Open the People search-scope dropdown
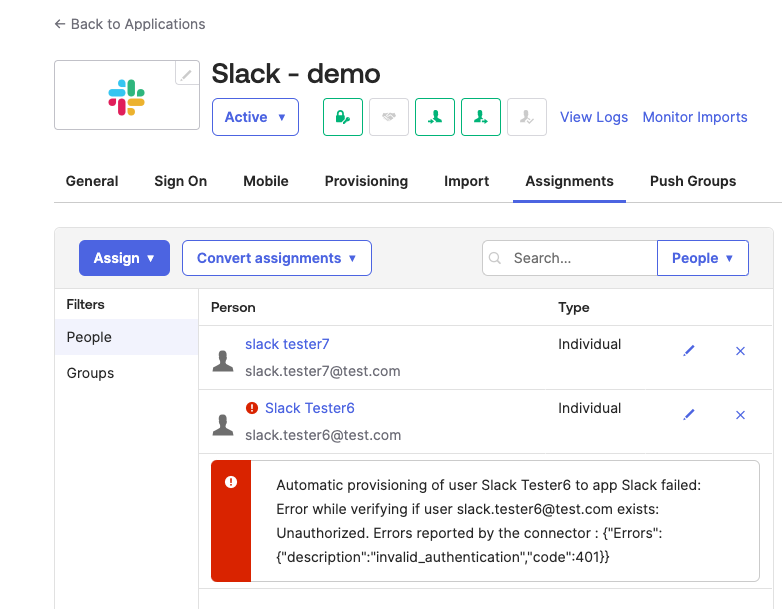This screenshot has height=609, width=782. pos(703,258)
